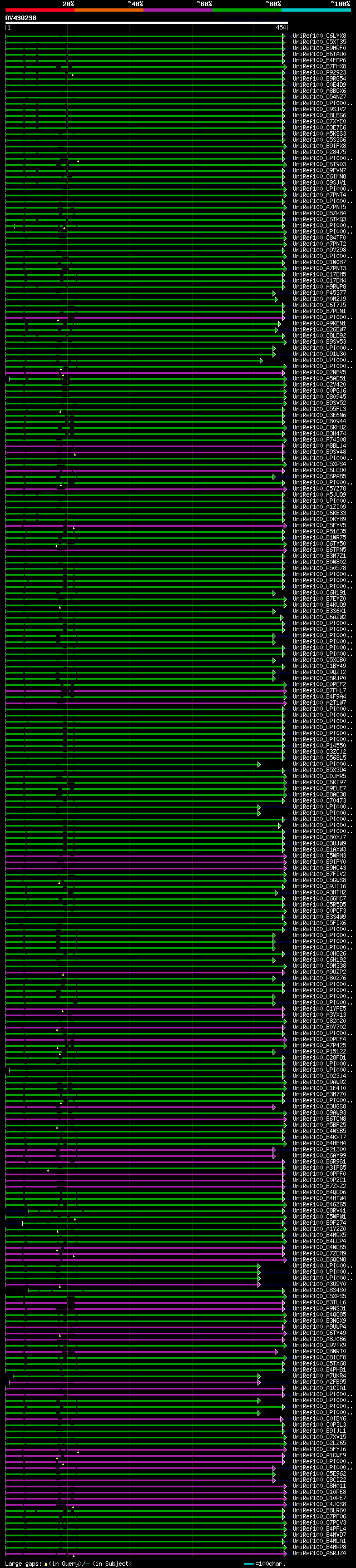Viewport: 356px width, 1568px height.
Task: Select the UniRef100_C6H191 hit label
Action: 319,592
